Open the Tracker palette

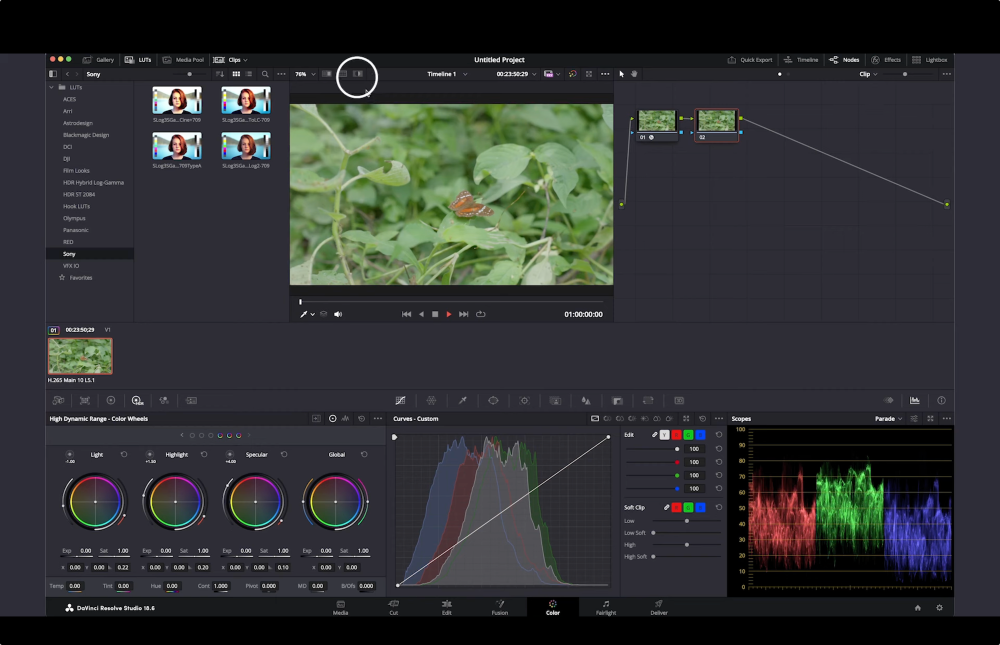click(524, 401)
